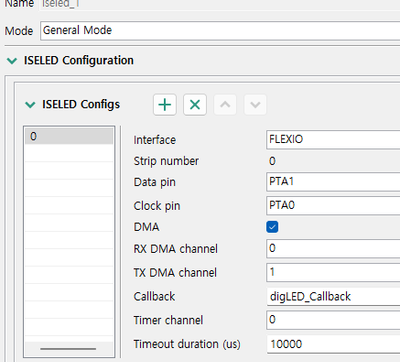The width and height of the screenshot is (400, 362).
Task: Click the horizontal scrollbar under config list
Action: coord(68,349)
